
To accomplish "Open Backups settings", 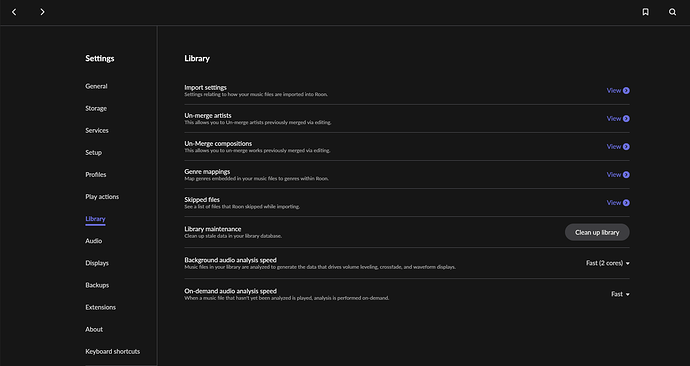I will tap(97, 285).
